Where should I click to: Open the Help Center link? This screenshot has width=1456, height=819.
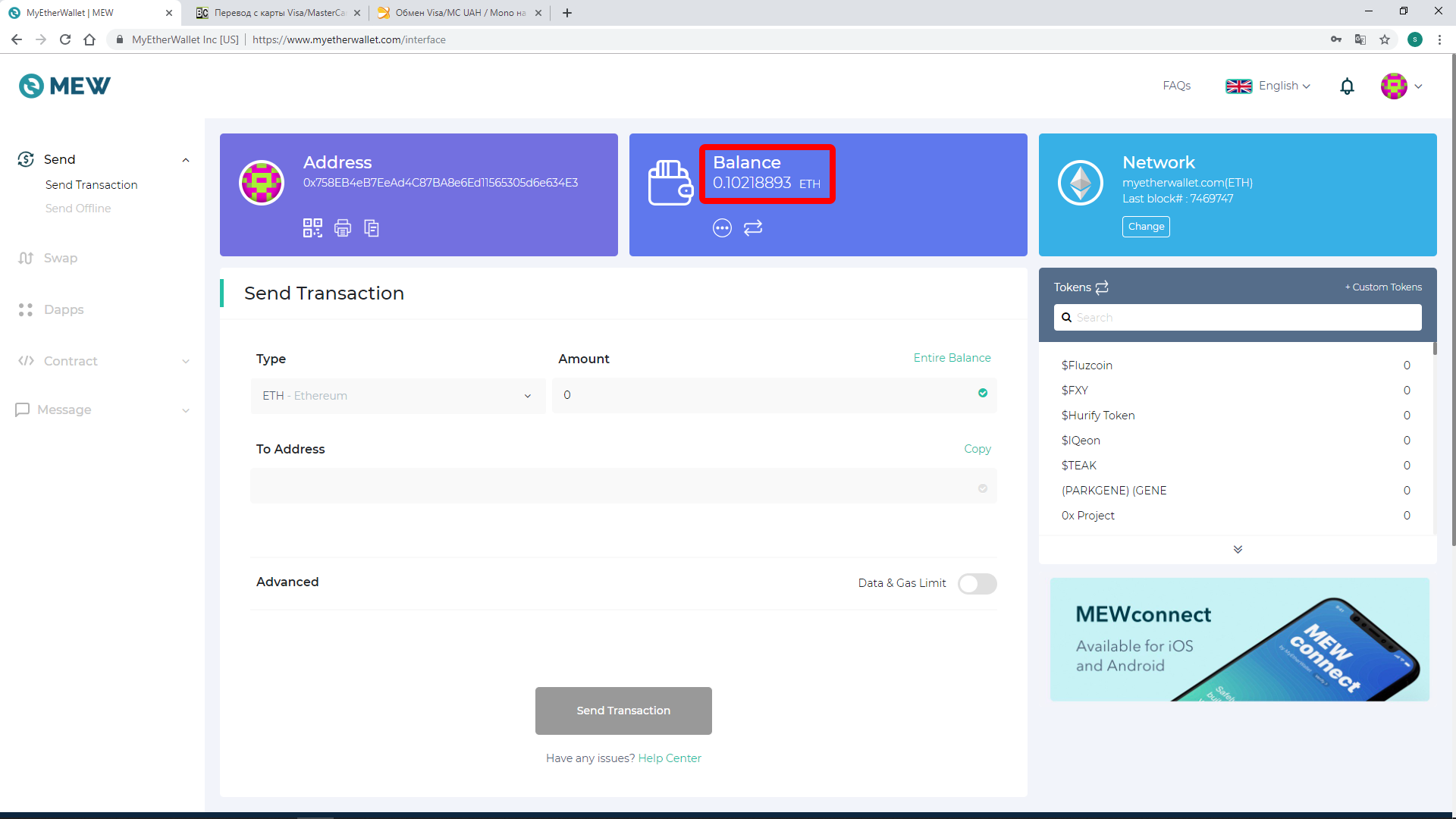point(670,758)
